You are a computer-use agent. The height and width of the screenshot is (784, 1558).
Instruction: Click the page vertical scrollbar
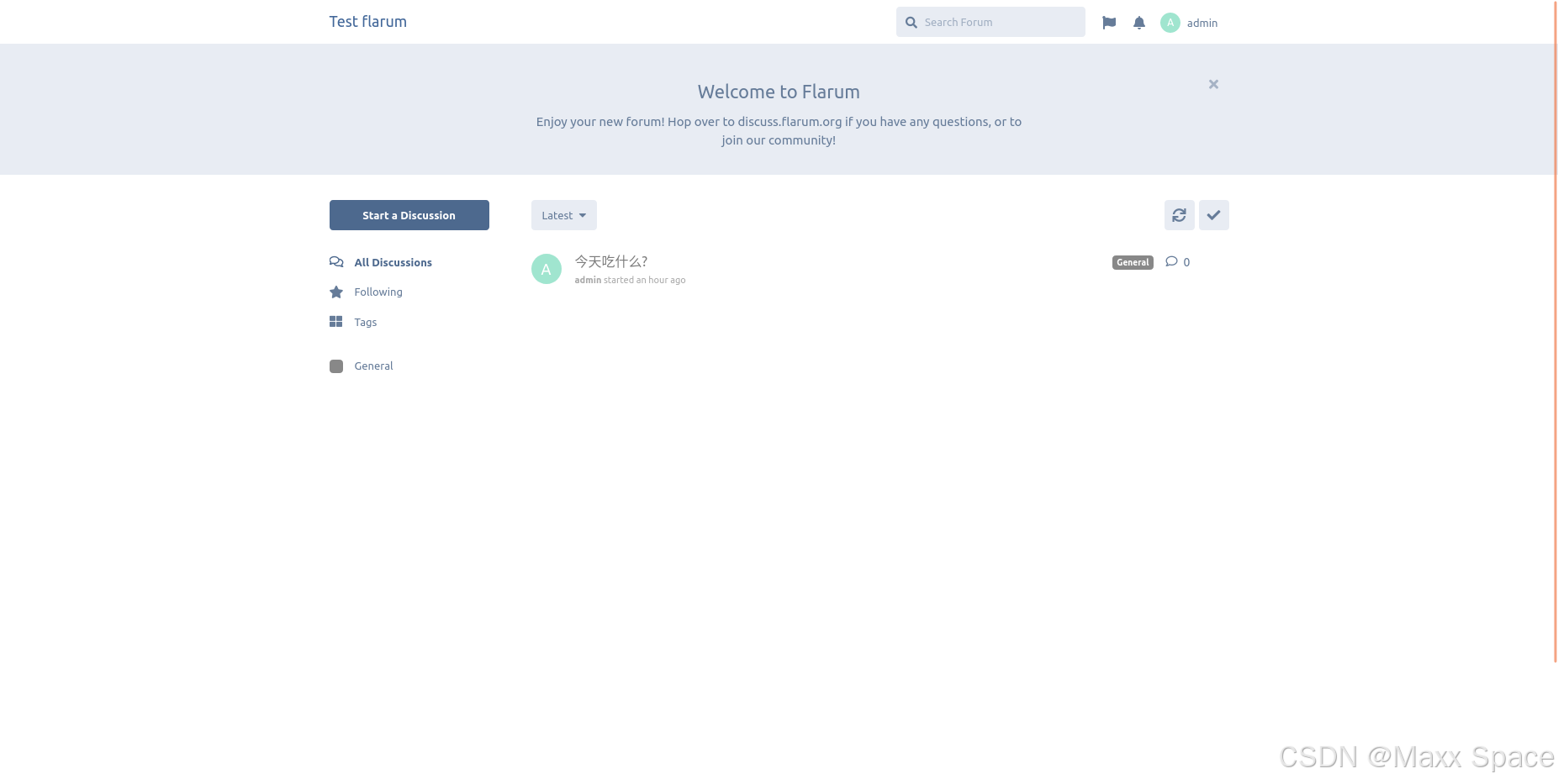(x=1555, y=332)
